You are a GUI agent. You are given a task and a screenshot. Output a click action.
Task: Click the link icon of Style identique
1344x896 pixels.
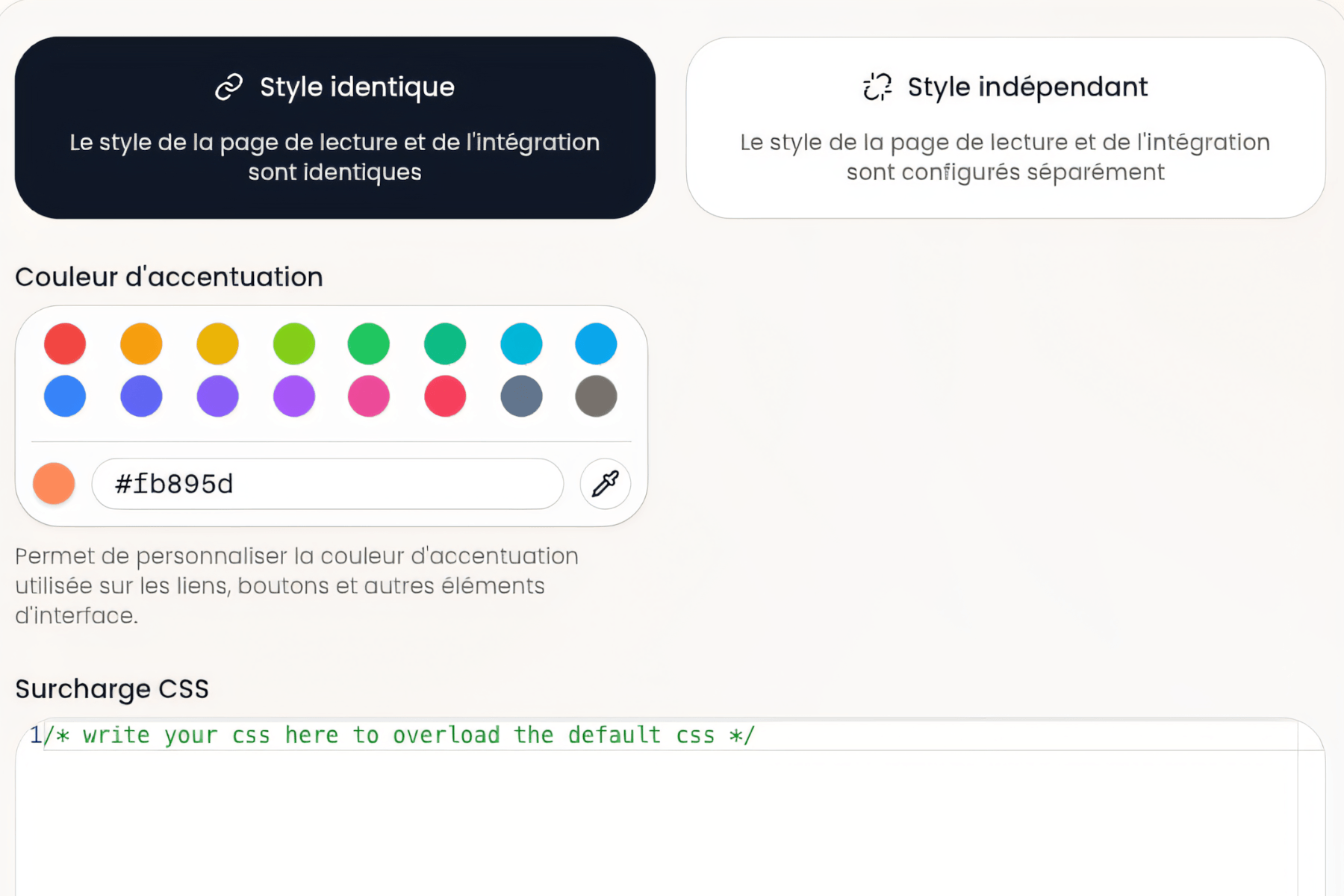pos(229,87)
